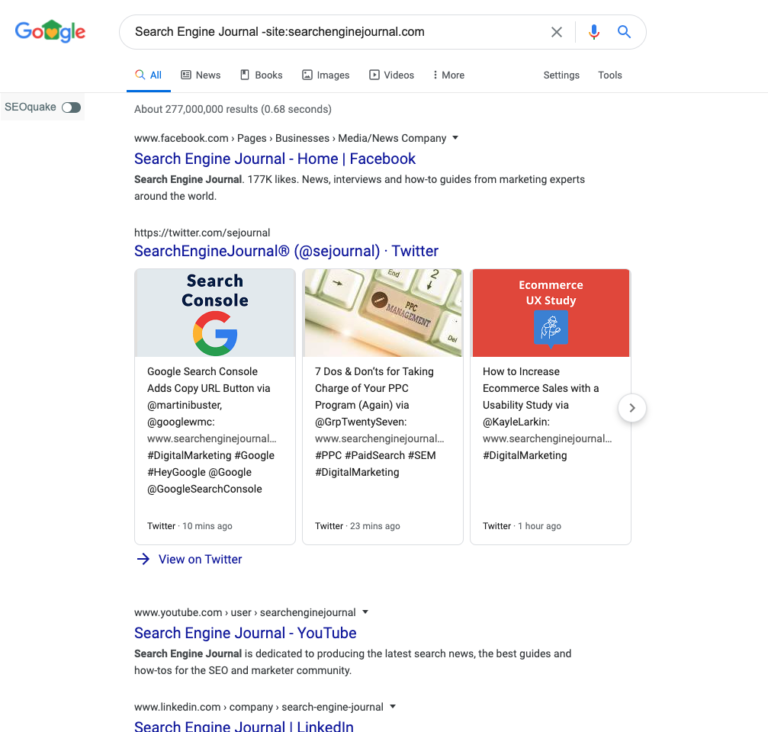The height and width of the screenshot is (732, 768).
Task: Click the View on Twitter link
Action: point(200,559)
